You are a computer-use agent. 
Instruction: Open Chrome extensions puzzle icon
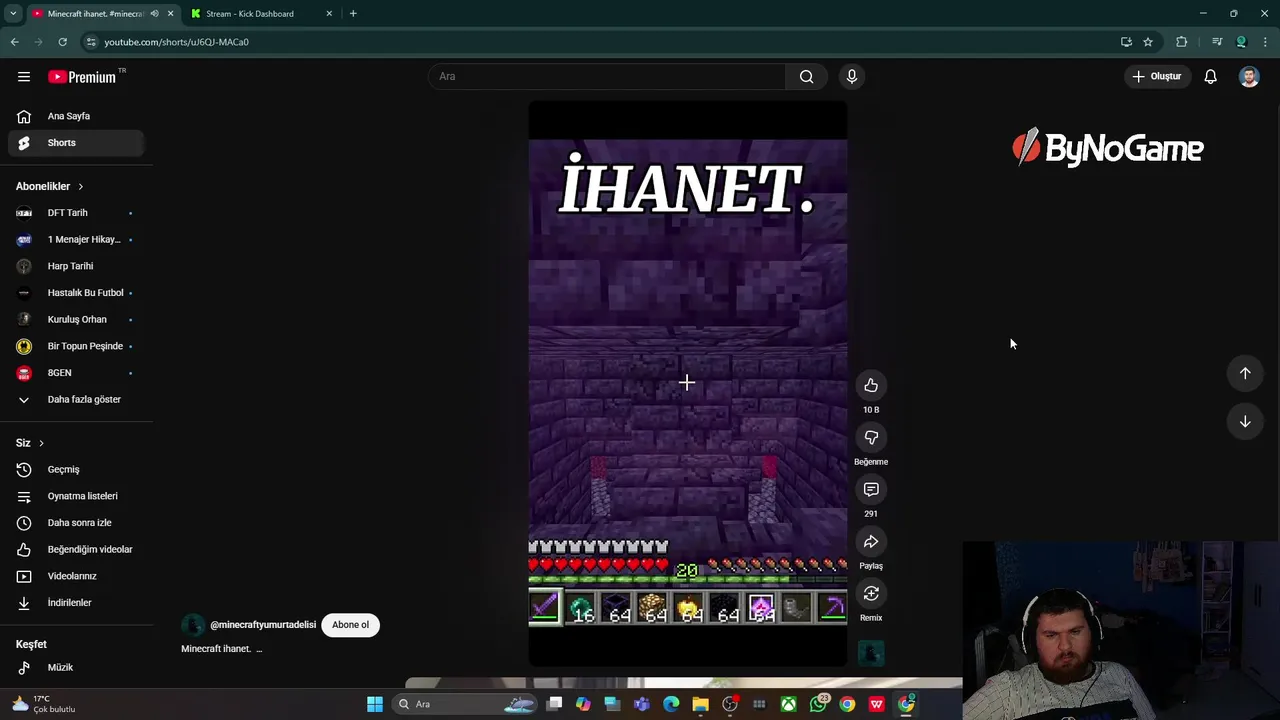point(1182,42)
